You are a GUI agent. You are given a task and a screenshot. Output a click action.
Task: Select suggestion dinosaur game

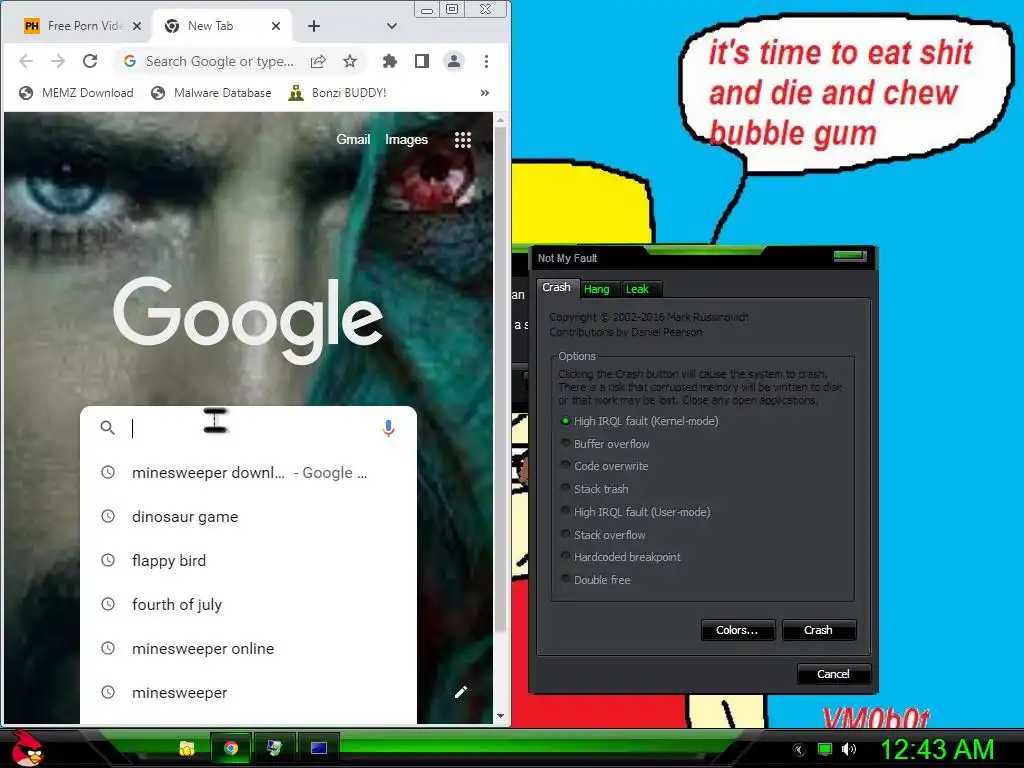(x=248, y=517)
